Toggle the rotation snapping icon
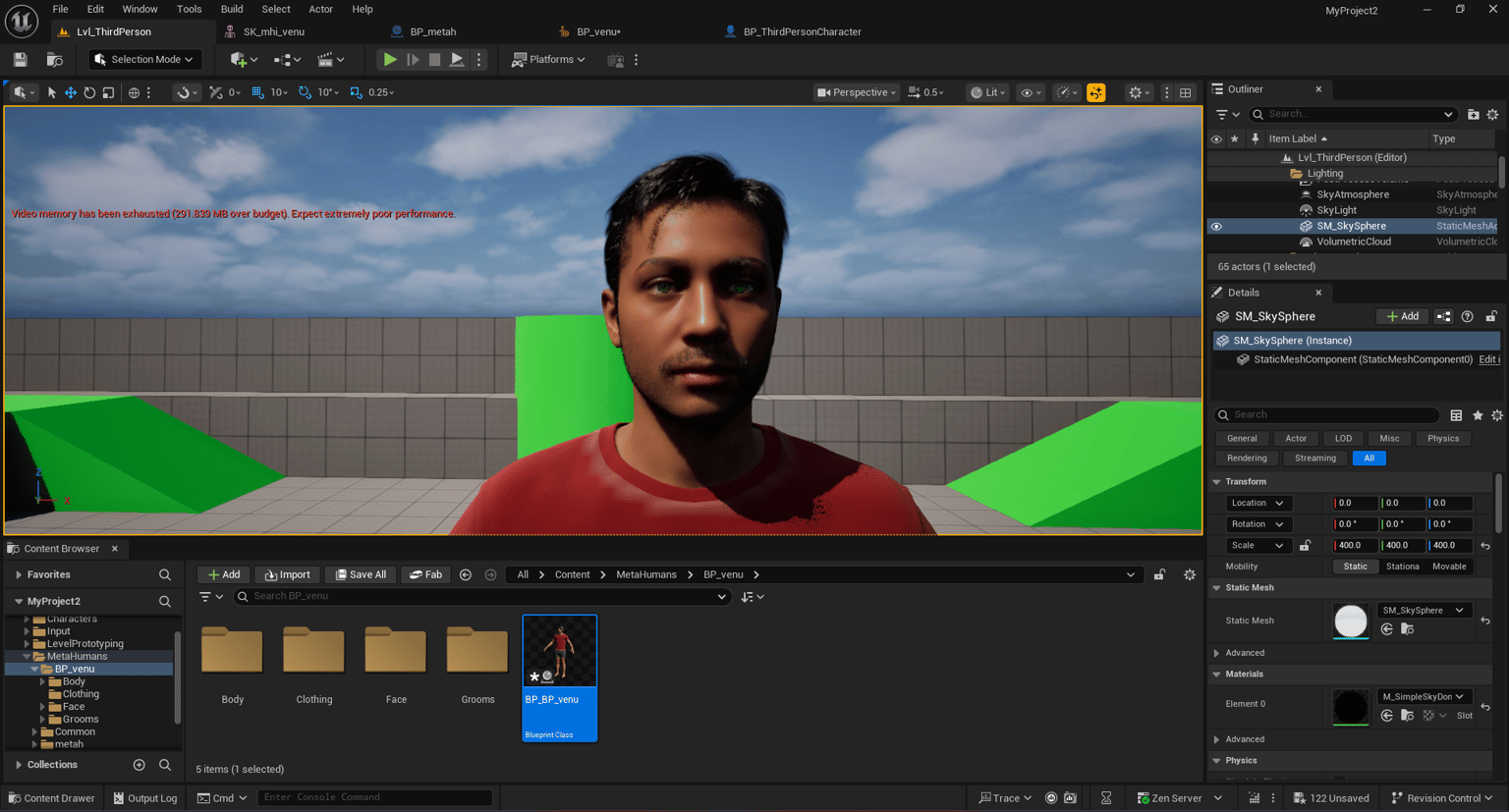The width and height of the screenshot is (1509, 812). coord(305,92)
